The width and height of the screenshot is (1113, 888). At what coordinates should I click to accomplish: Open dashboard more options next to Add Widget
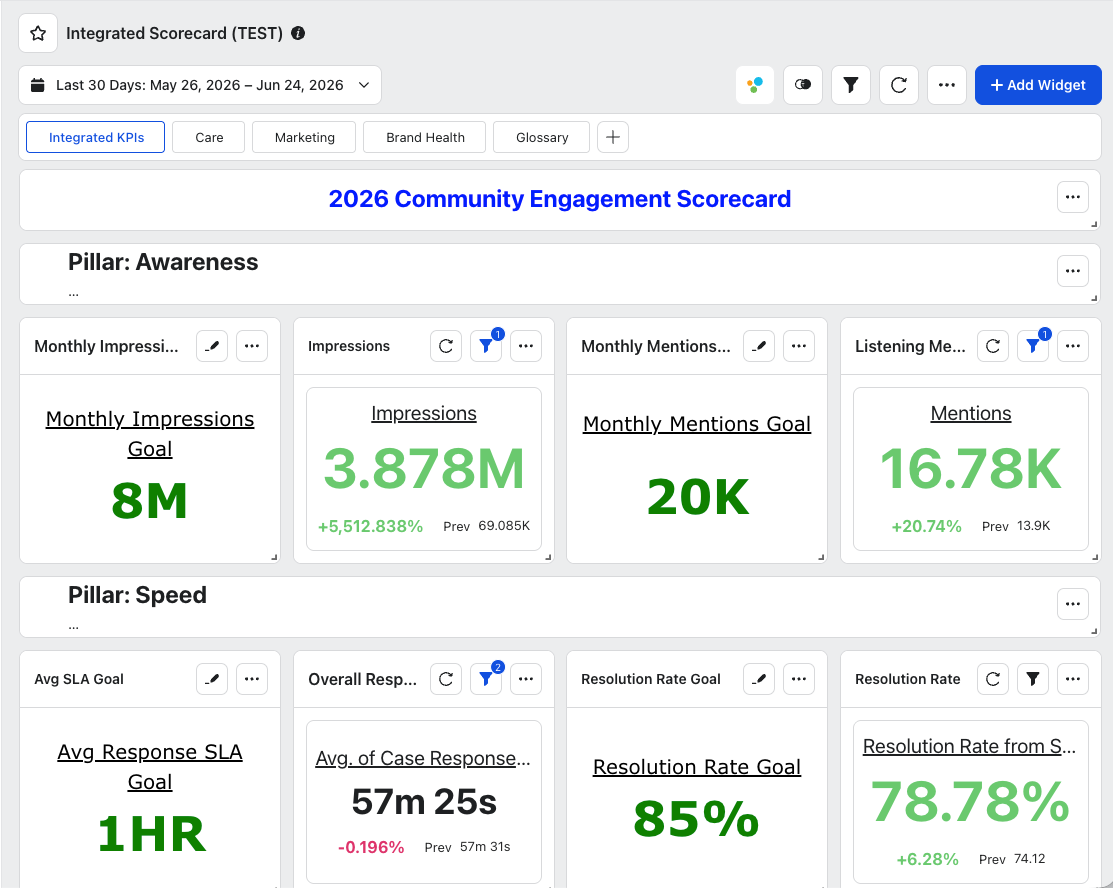tap(947, 85)
